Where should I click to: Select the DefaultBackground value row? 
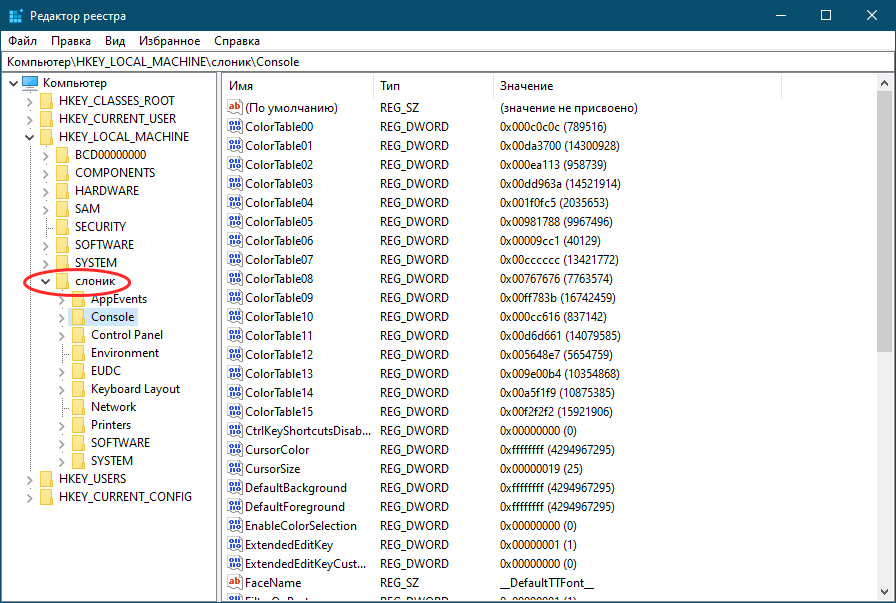tap(295, 488)
